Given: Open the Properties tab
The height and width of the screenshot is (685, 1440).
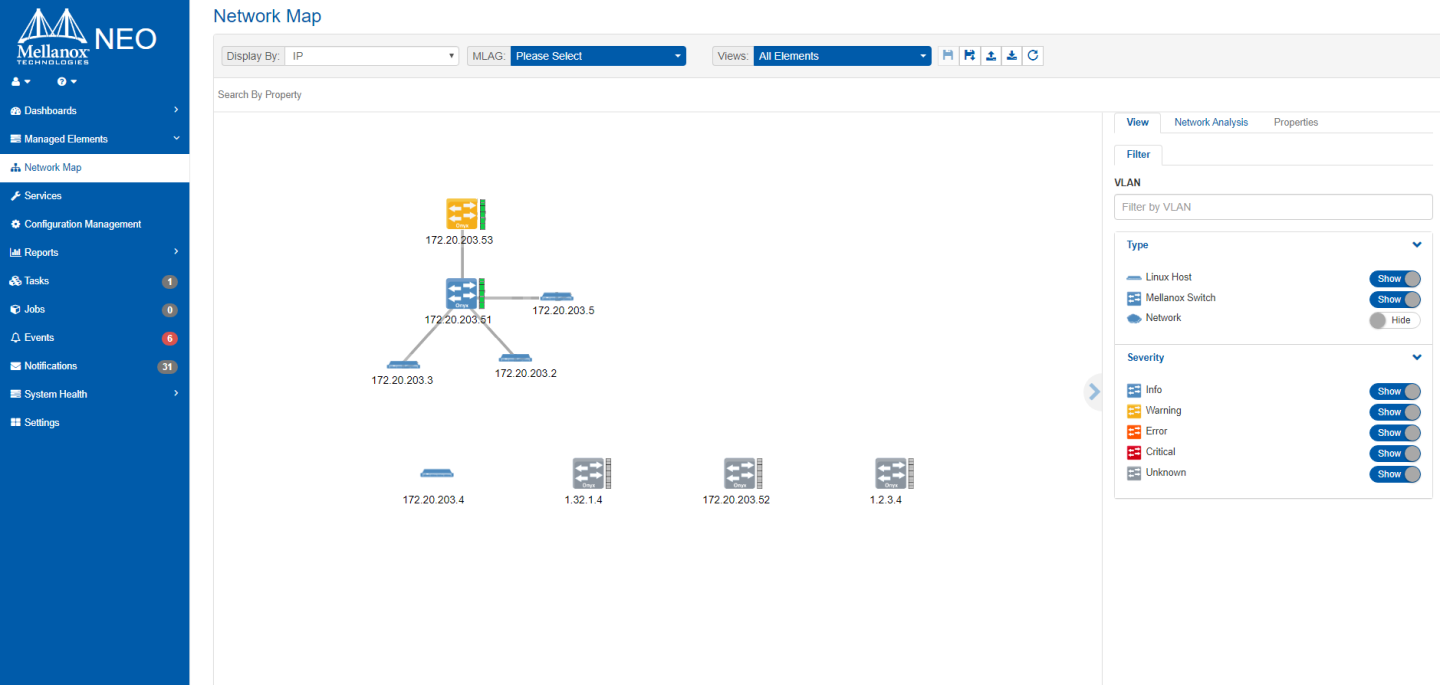Looking at the screenshot, I should coord(1295,122).
